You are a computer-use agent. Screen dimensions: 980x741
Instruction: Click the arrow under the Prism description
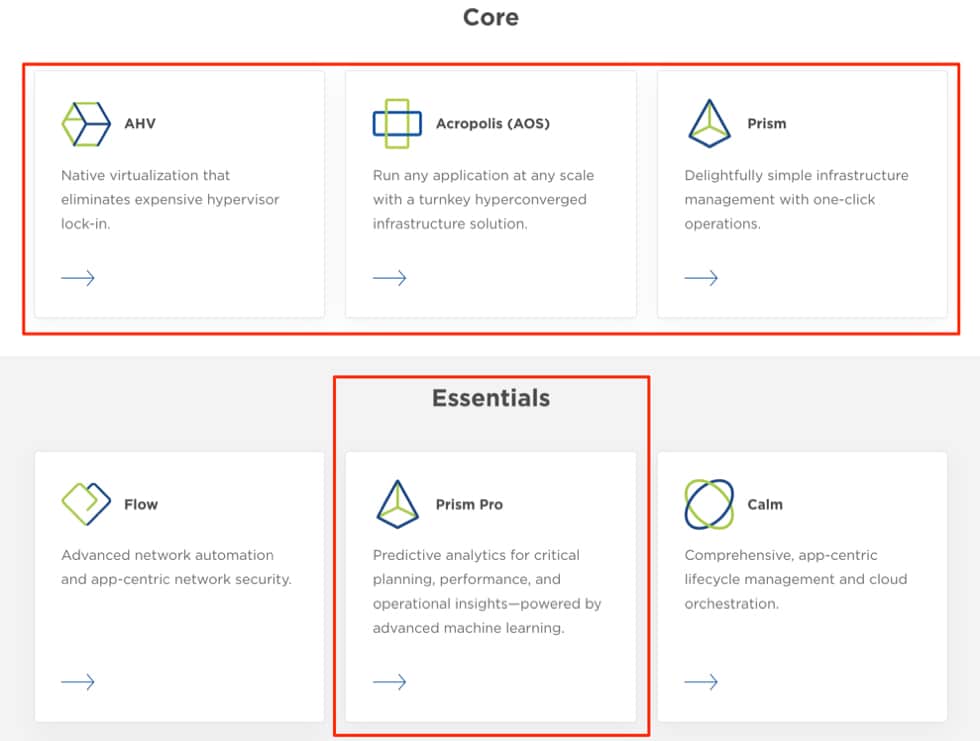pyautogui.click(x=701, y=278)
